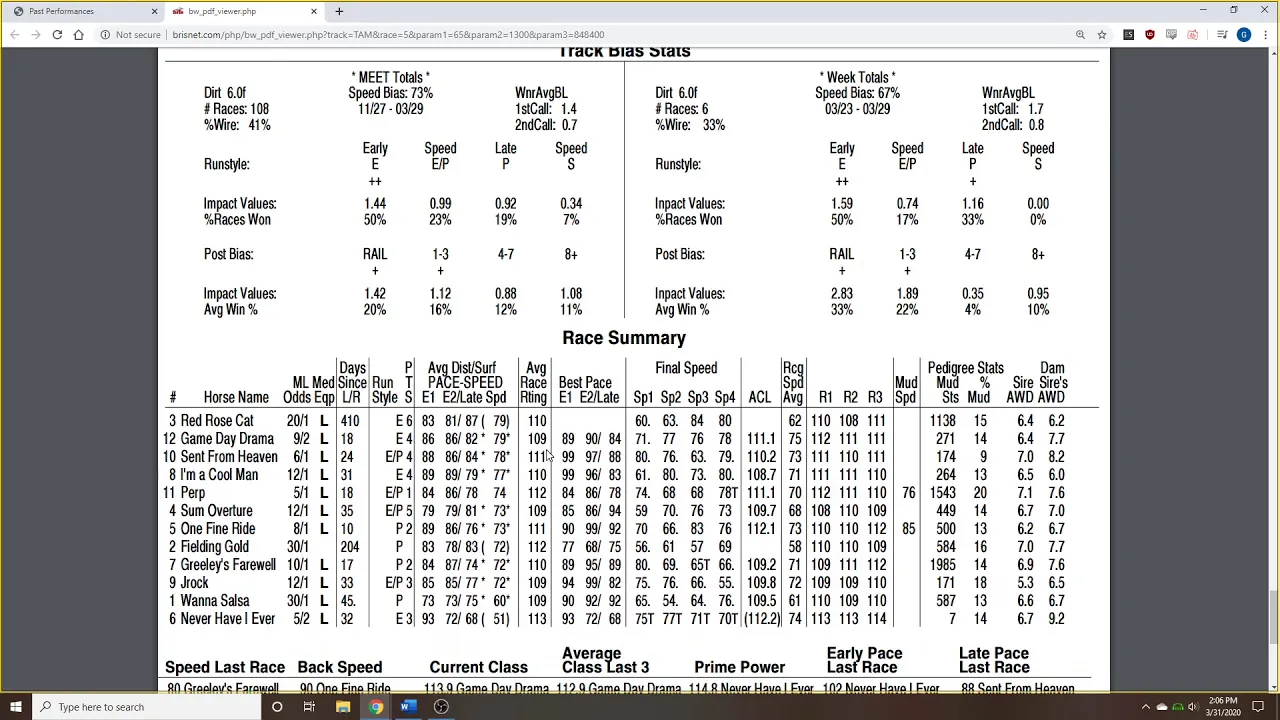Screen dimensions: 1280x720
Task: Click the horse name Jrock
Action: coord(195,583)
